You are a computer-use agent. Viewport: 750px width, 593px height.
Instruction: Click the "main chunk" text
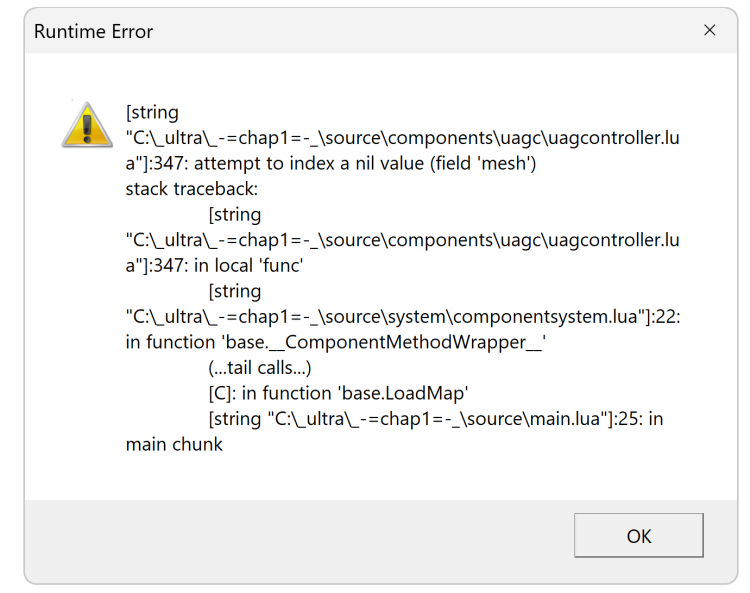[x=174, y=445]
